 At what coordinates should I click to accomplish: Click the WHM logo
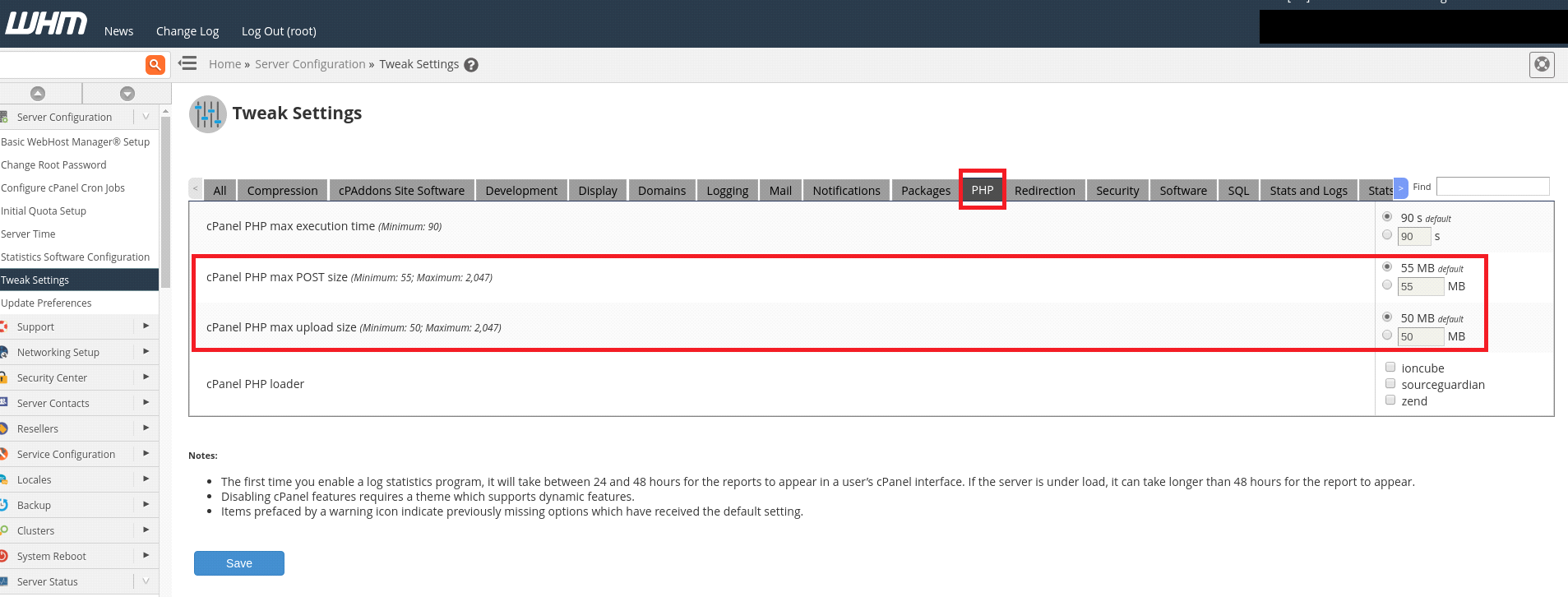[x=46, y=24]
